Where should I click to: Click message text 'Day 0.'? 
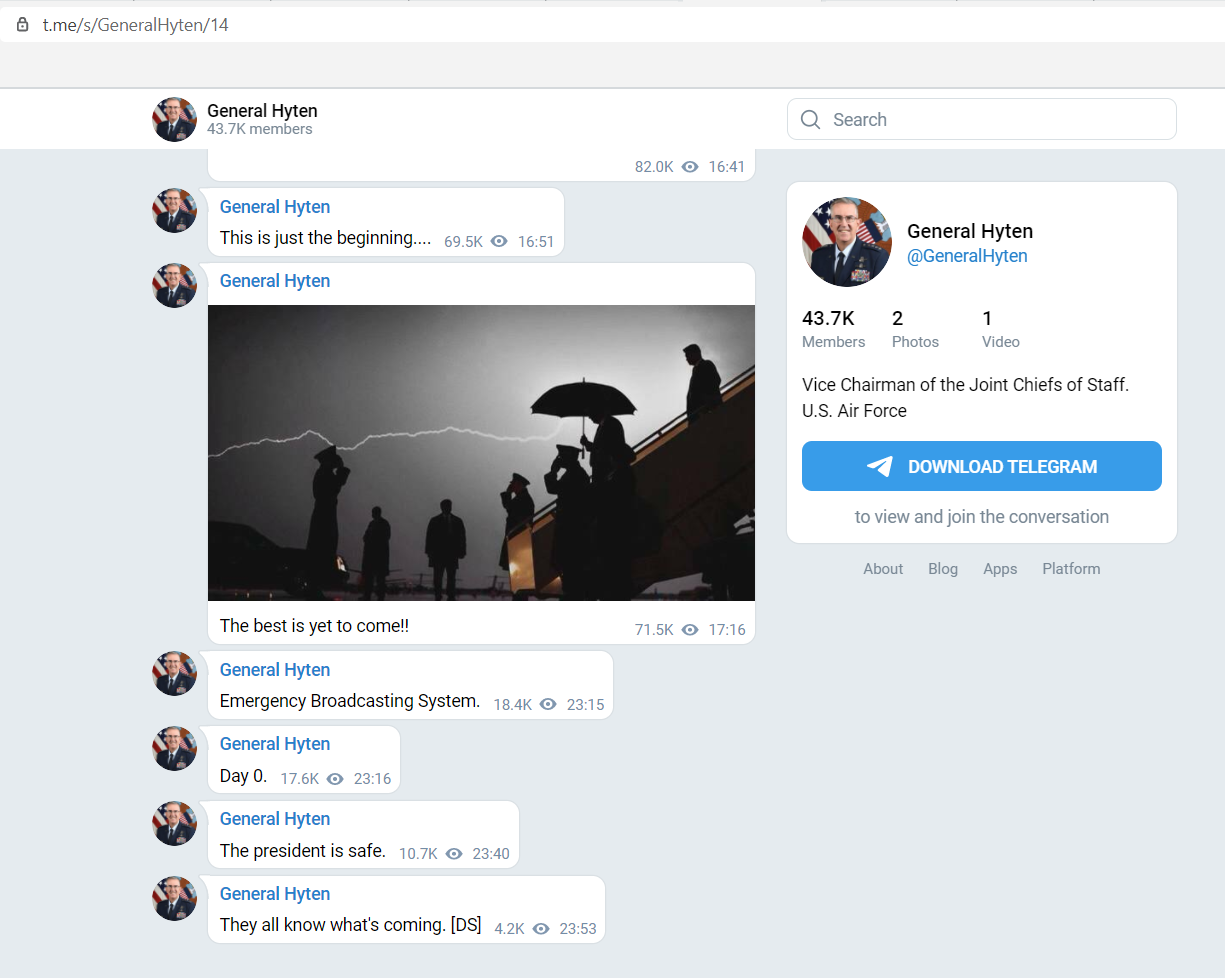[x=244, y=775]
